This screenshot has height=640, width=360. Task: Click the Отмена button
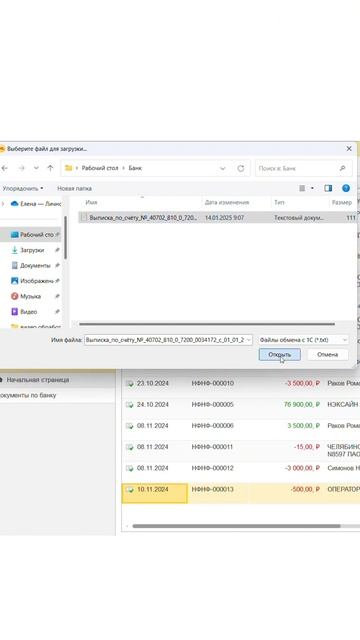tap(327, 354)
